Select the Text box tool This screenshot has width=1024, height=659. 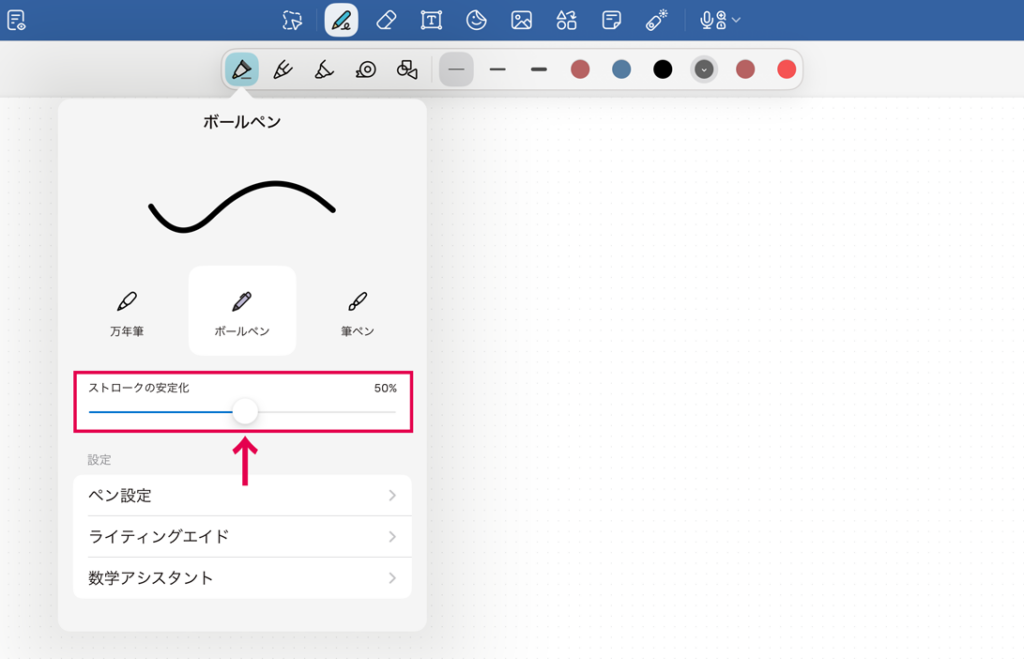pyautogui.click(x=431, y=20)
